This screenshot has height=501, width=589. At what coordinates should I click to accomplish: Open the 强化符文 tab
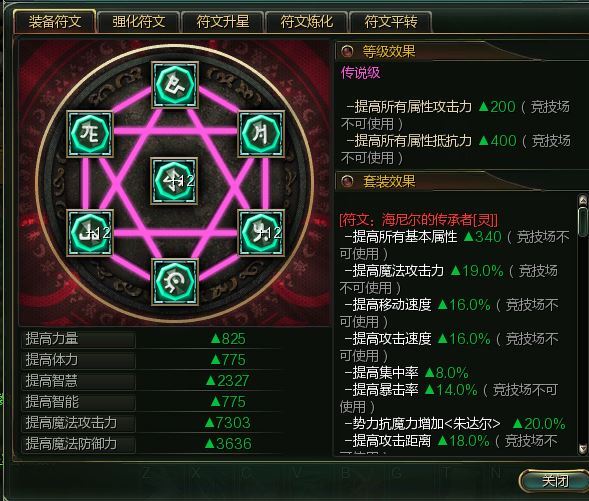[x=139, y=21]
